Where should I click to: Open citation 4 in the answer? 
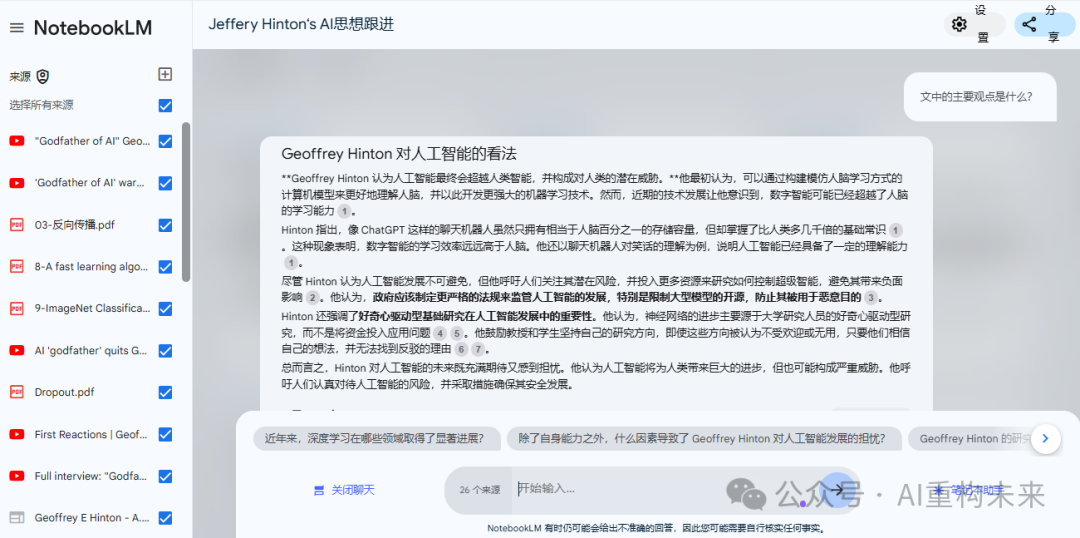point(440,333)
